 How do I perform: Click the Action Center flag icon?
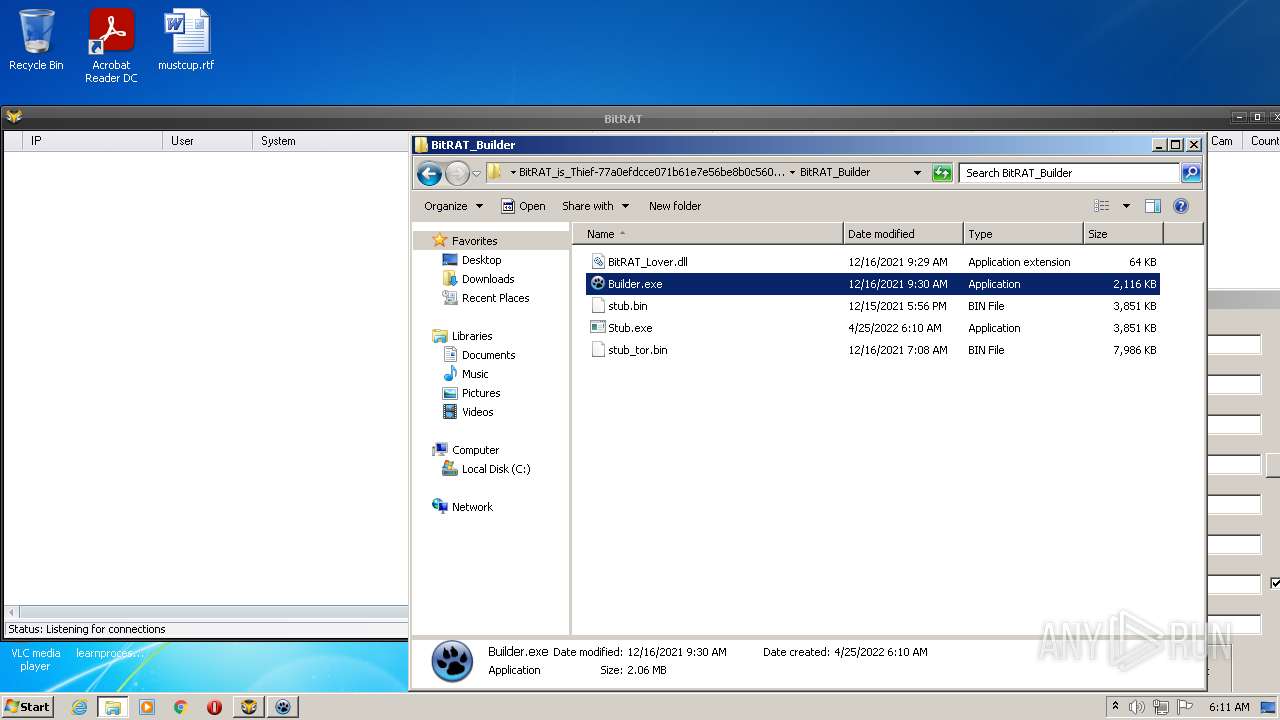[x=1186, y=707]
